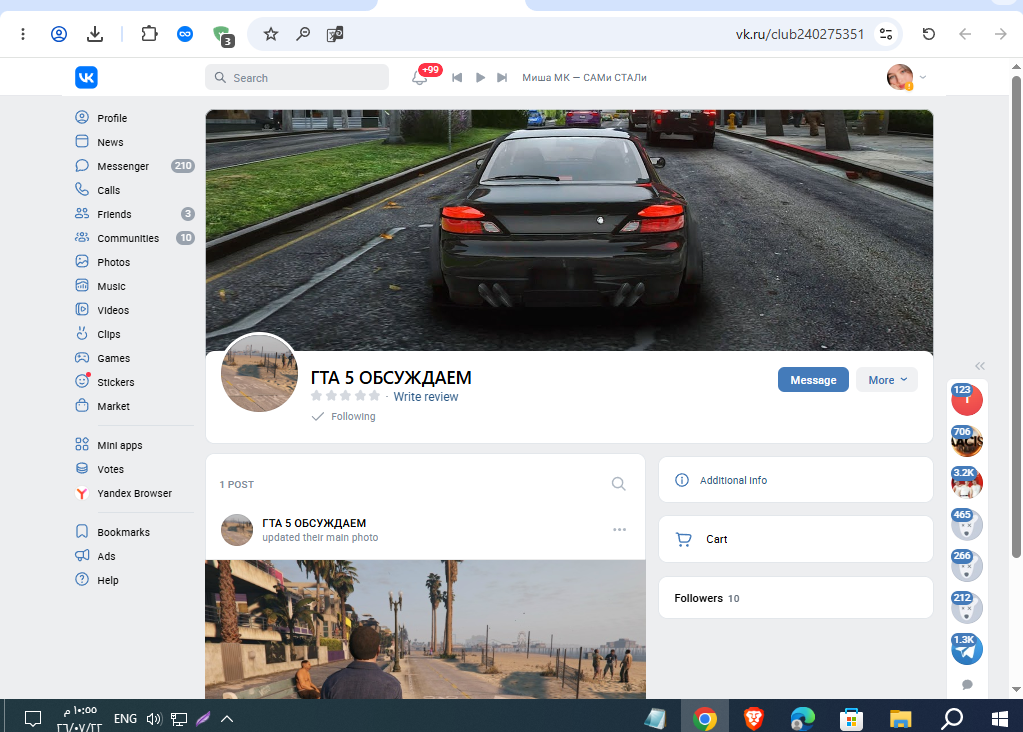The width and height of the screenshot is (1023, 732).
Task: Open the Telegram-style chat with 1.3K badge
Action: tap(966, 649)
